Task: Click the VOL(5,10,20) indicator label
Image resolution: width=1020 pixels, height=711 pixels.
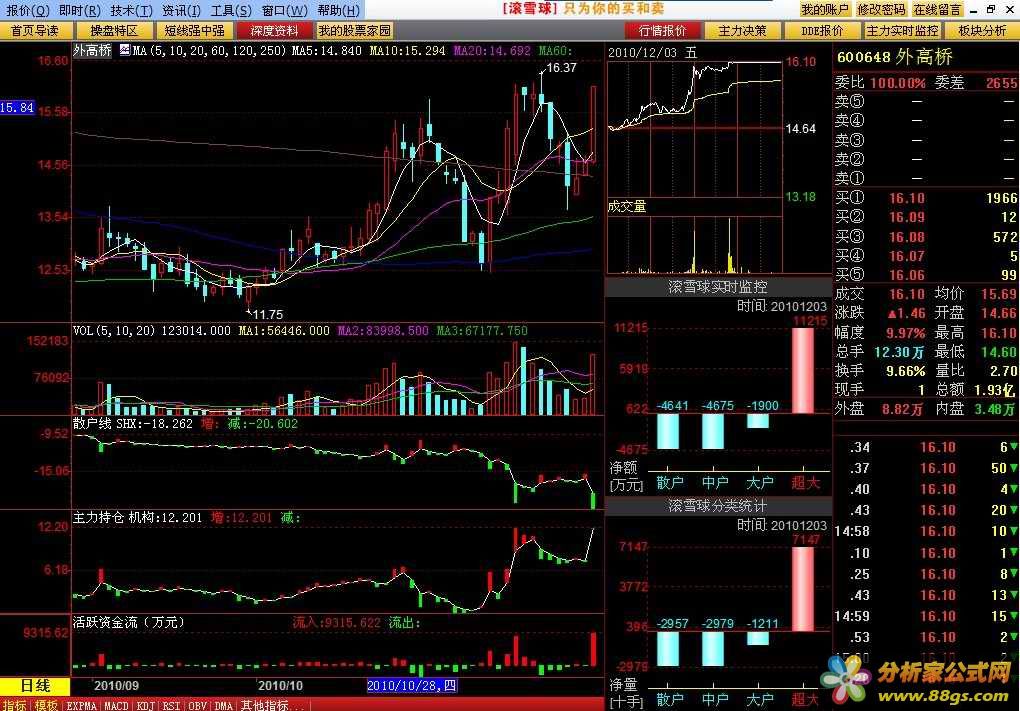Action: (114, 330)
